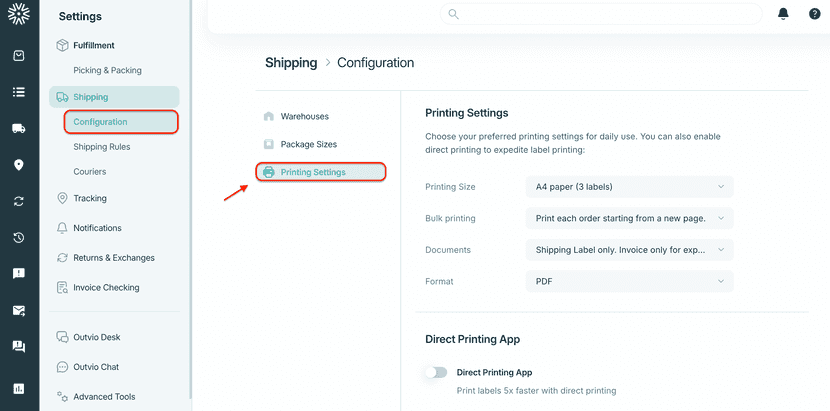
Task: Expand the Documents dropdown
Action: pyautogui.click(x=629, y=250)
